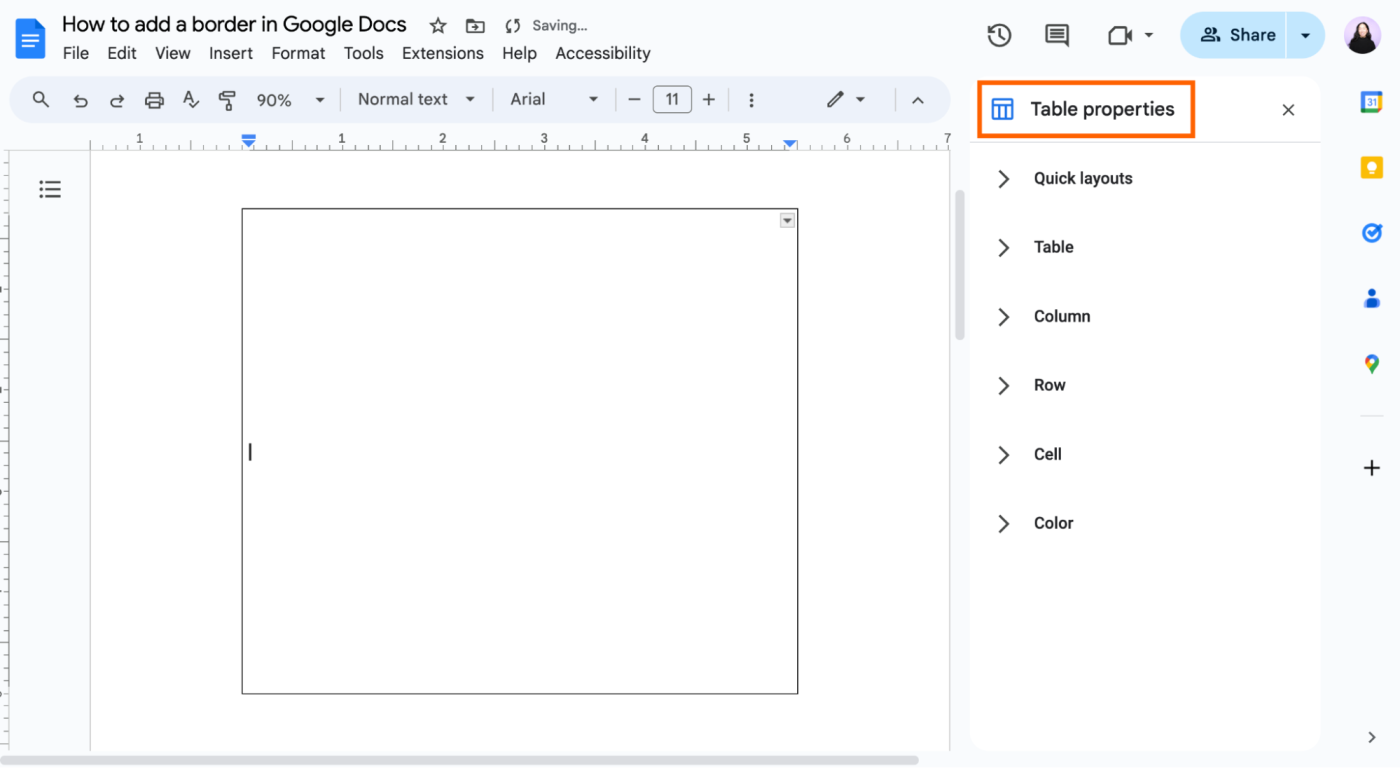Open the Arial font dropdown

pos(554,100)
